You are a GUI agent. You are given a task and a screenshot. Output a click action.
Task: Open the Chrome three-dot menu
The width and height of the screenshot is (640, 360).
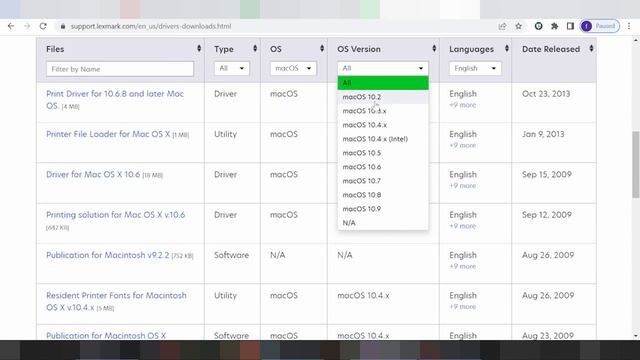[629, 26]
